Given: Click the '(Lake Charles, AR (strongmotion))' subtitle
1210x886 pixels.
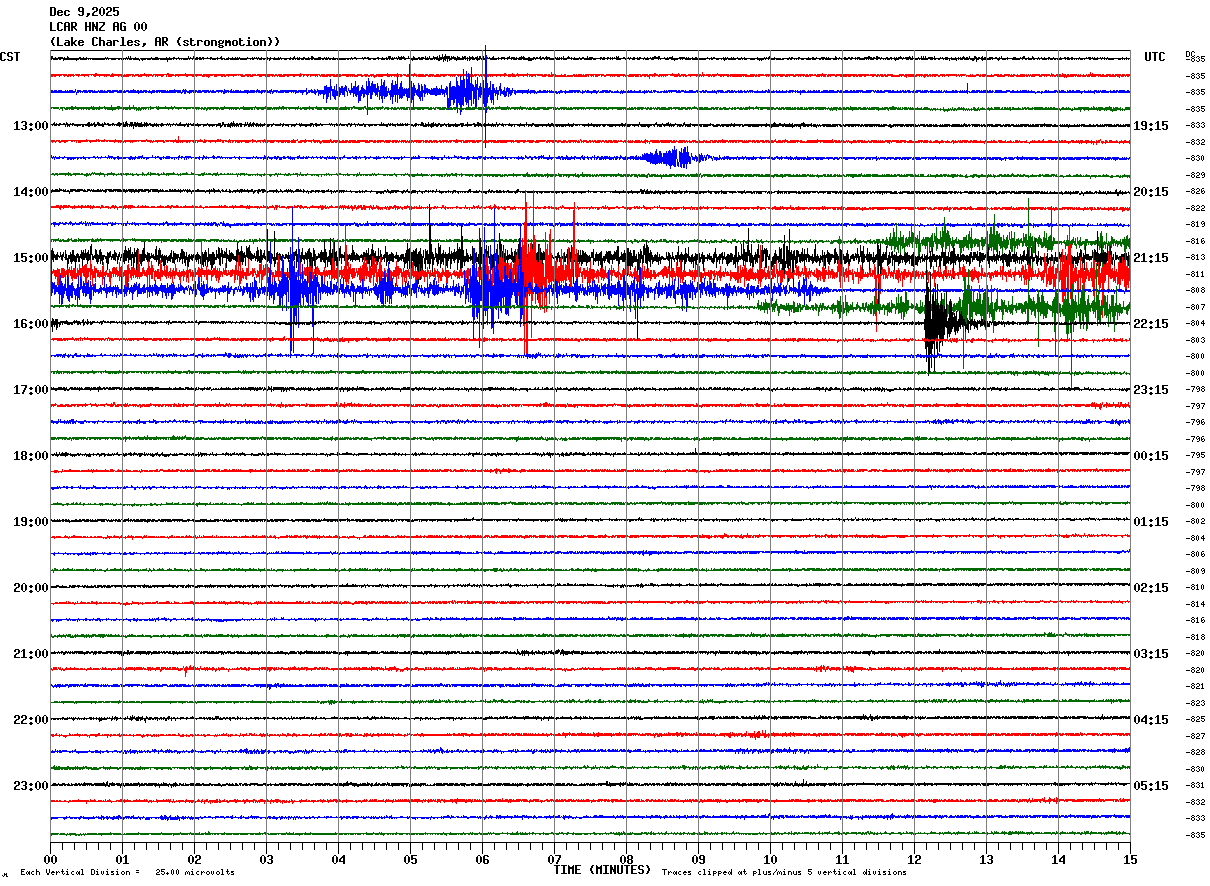Looking at the screenshot, I should click(x=165, y=42).
